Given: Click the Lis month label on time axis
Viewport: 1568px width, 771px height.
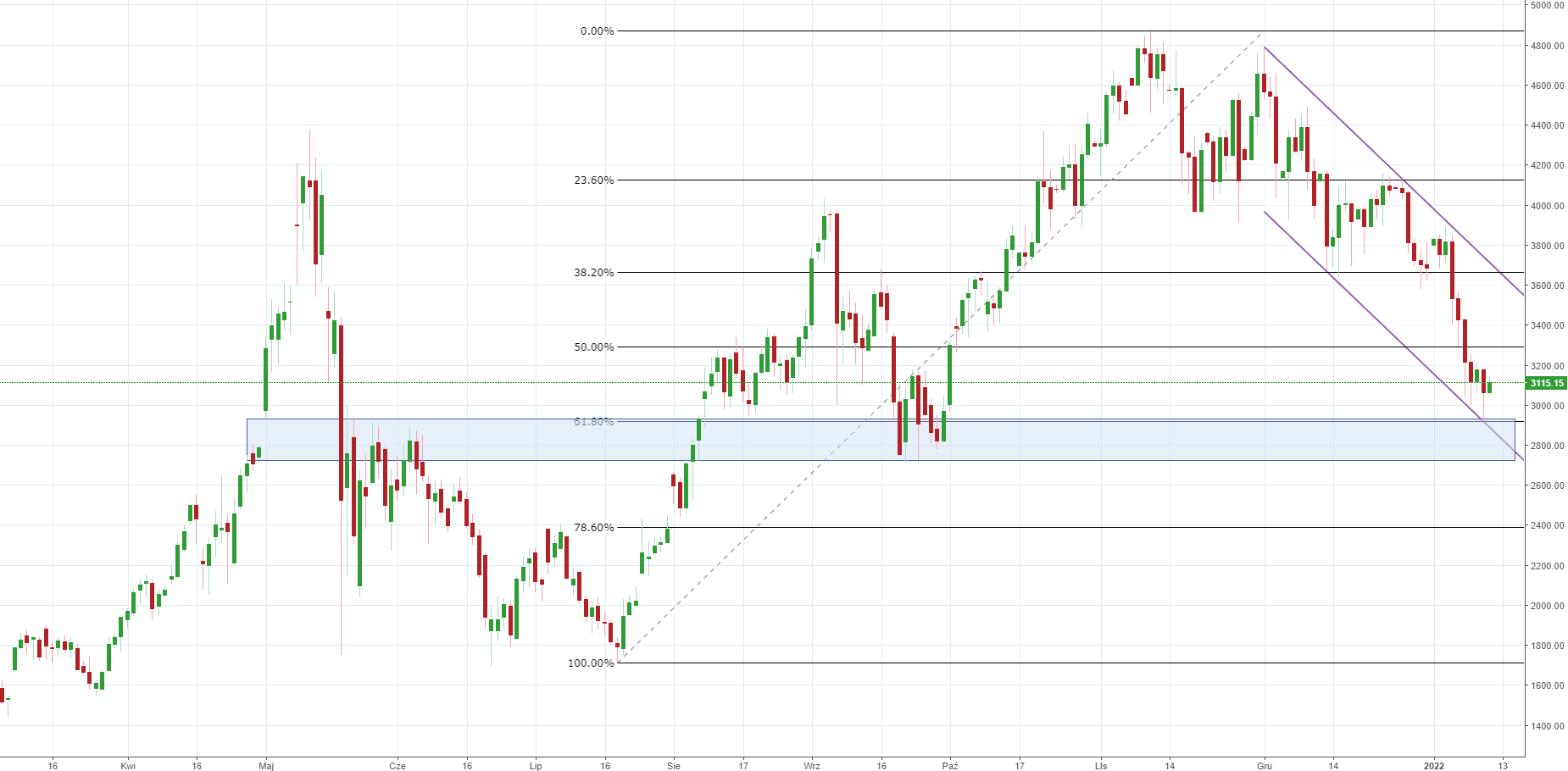Looking at the screenshot, I should [1101, 766].
